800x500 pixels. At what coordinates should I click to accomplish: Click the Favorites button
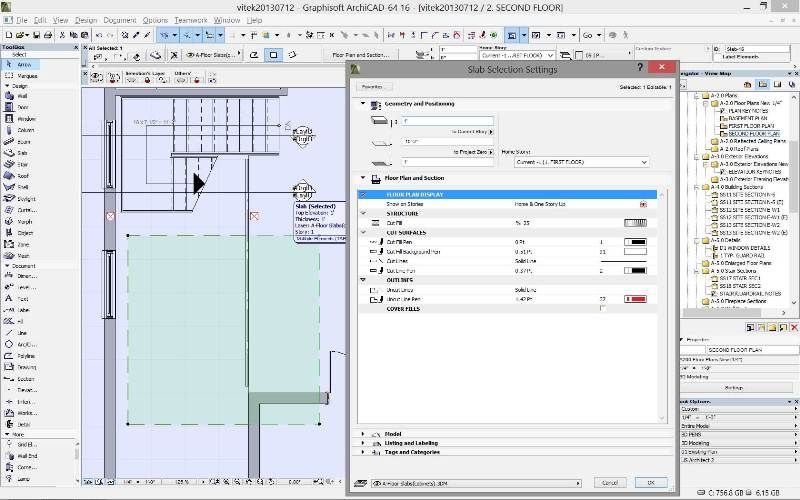(x=372, y=87)
